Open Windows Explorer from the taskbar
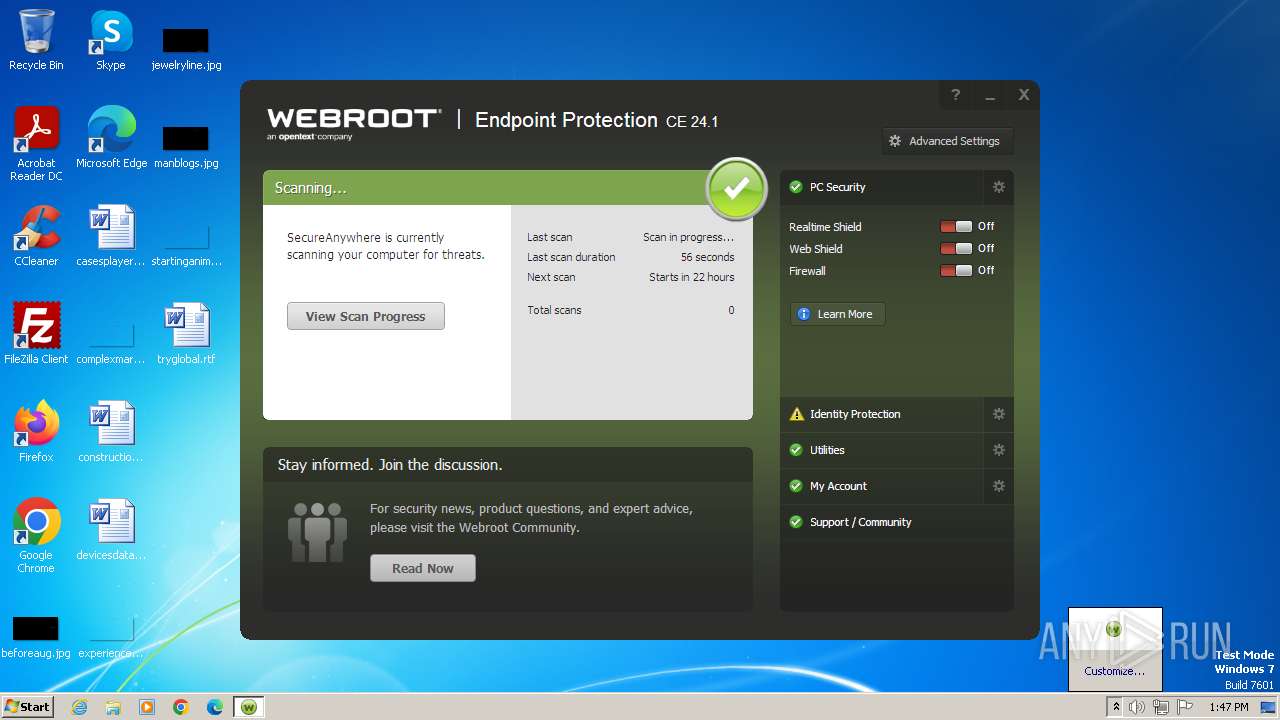The width and height of the screenshot is (1280, 720). pos(113,707)
